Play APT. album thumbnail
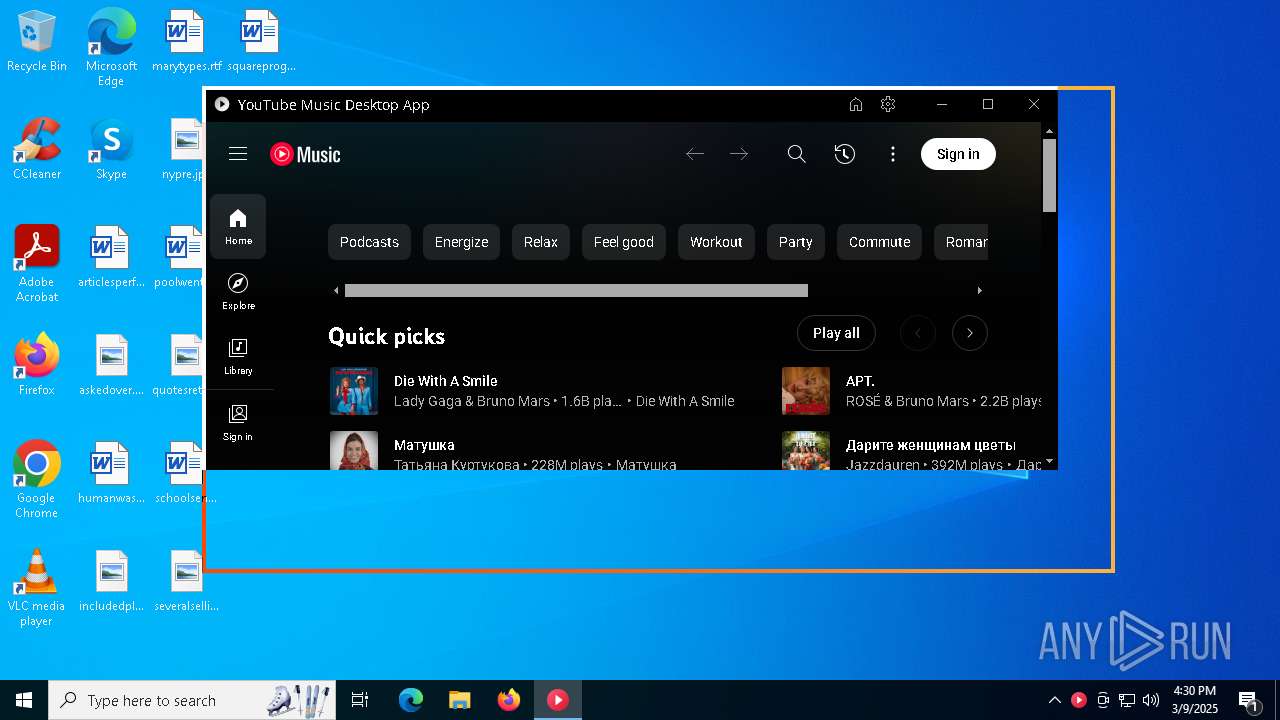The image size is (1280, 720). coord(806,391)
